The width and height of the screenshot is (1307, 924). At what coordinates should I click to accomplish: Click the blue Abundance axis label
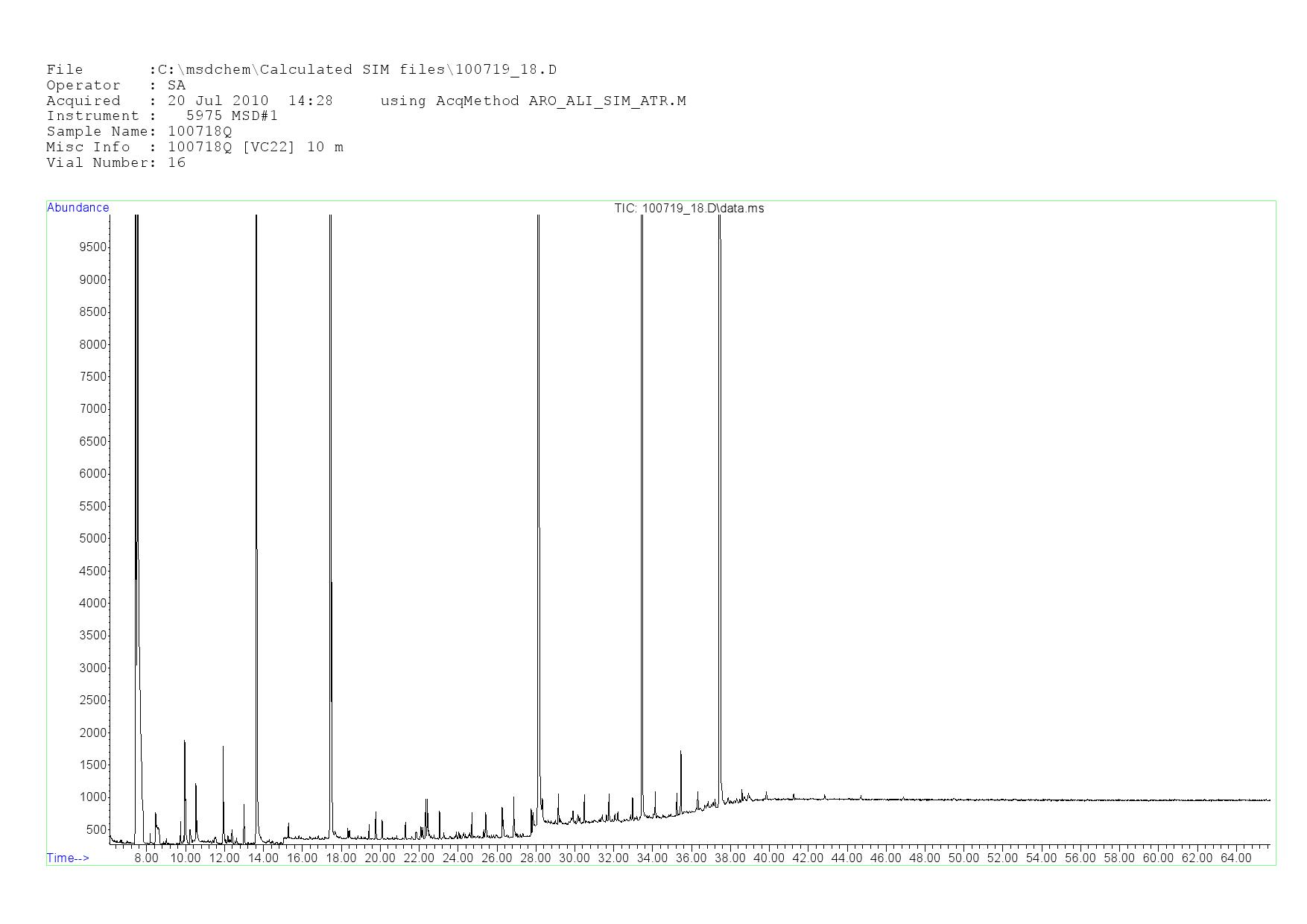pyautogui.click(x=77, y=208)
